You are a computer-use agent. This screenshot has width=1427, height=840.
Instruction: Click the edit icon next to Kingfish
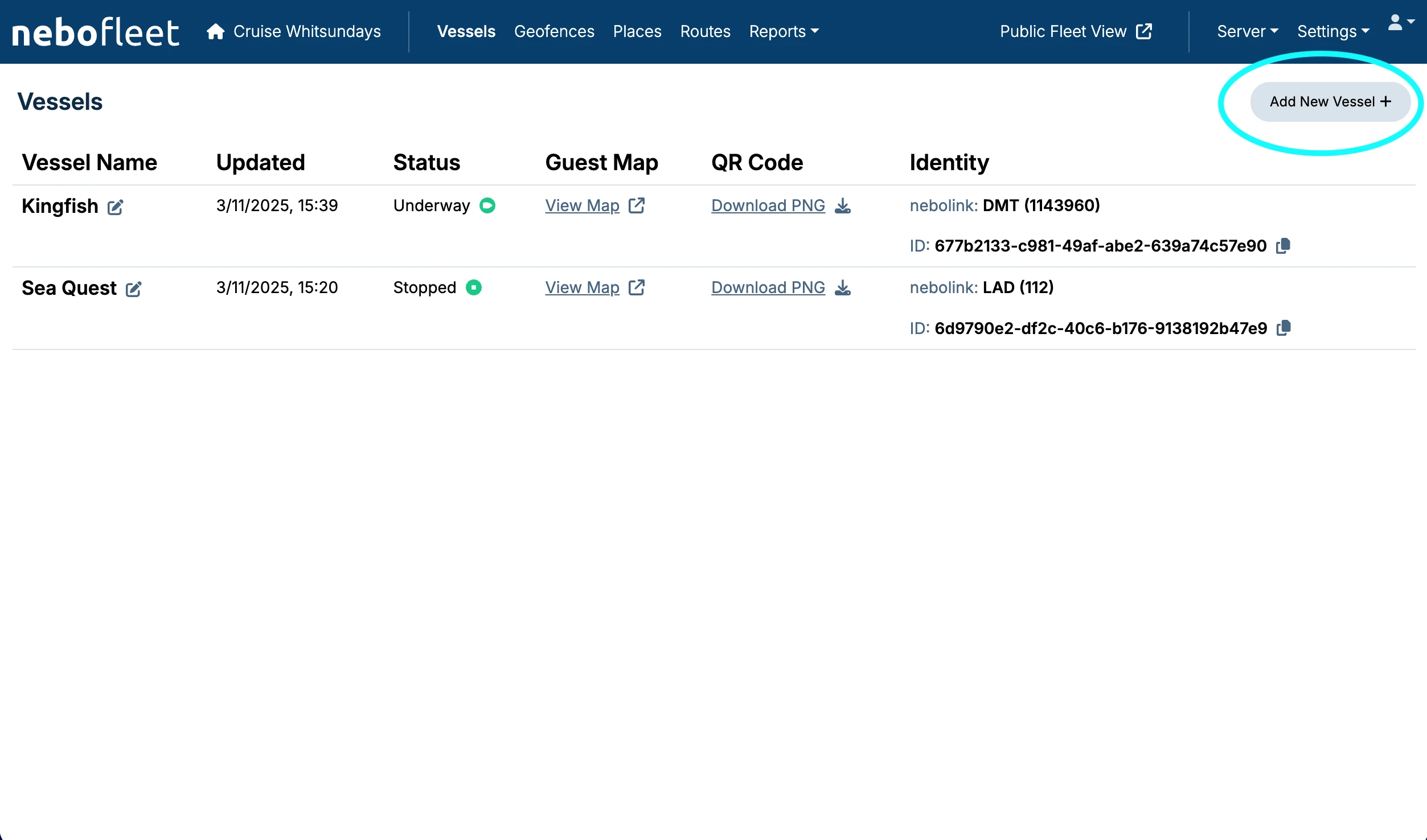(x=115, y=207)
